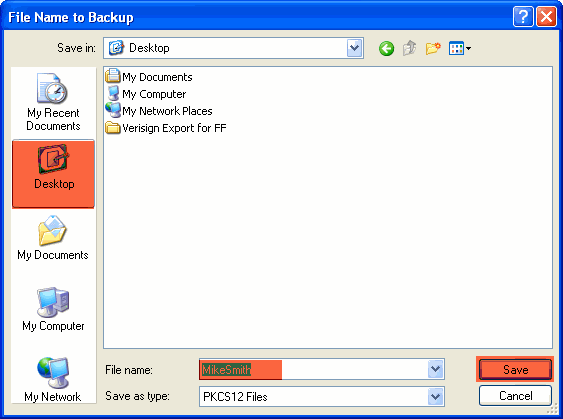Select My Documents in file list
Viewport: 563px width, 419px height.
149,77
